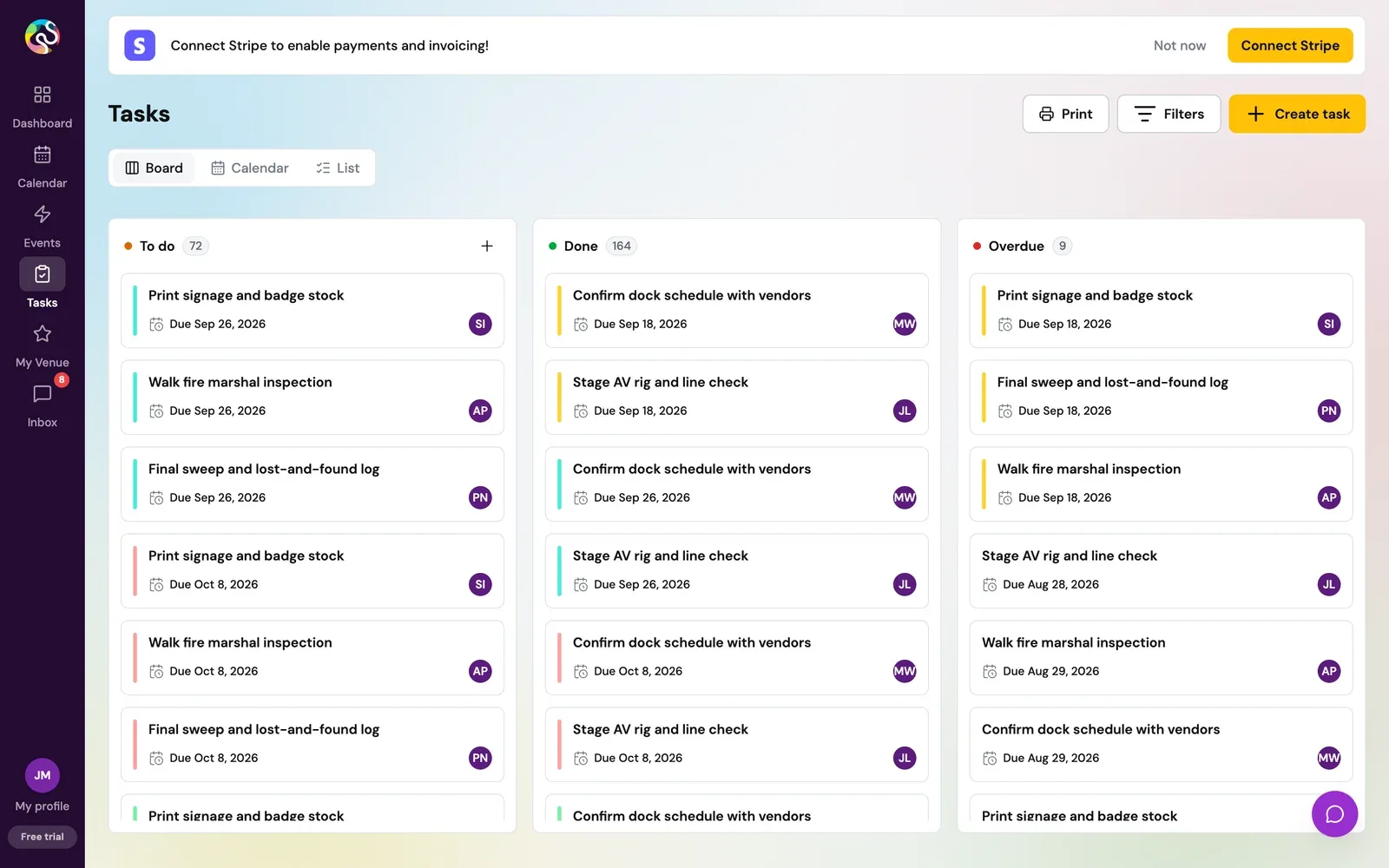Open the Inbox chat icon
The image size is (1389, 868).
click(42, 394)
